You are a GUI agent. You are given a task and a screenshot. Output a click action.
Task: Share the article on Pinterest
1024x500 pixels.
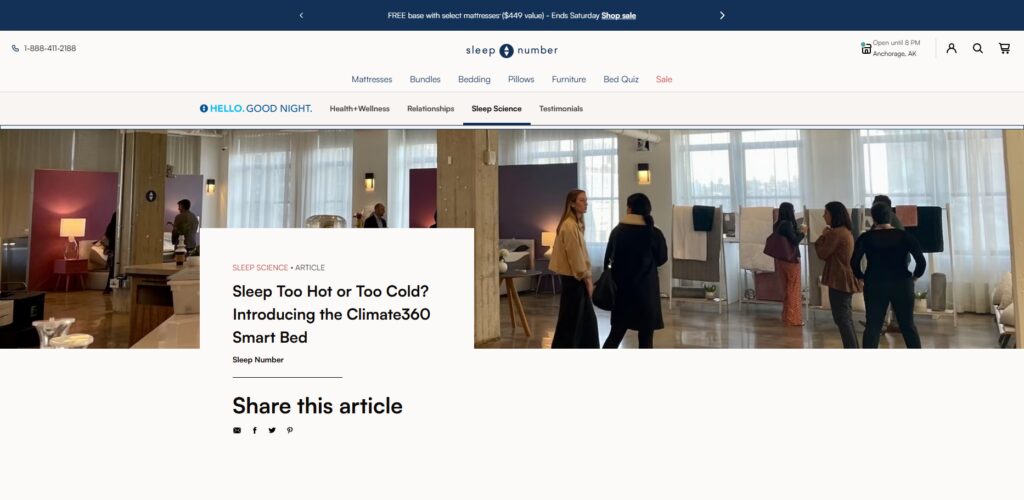pyautogui.click(x=290, y=430)
